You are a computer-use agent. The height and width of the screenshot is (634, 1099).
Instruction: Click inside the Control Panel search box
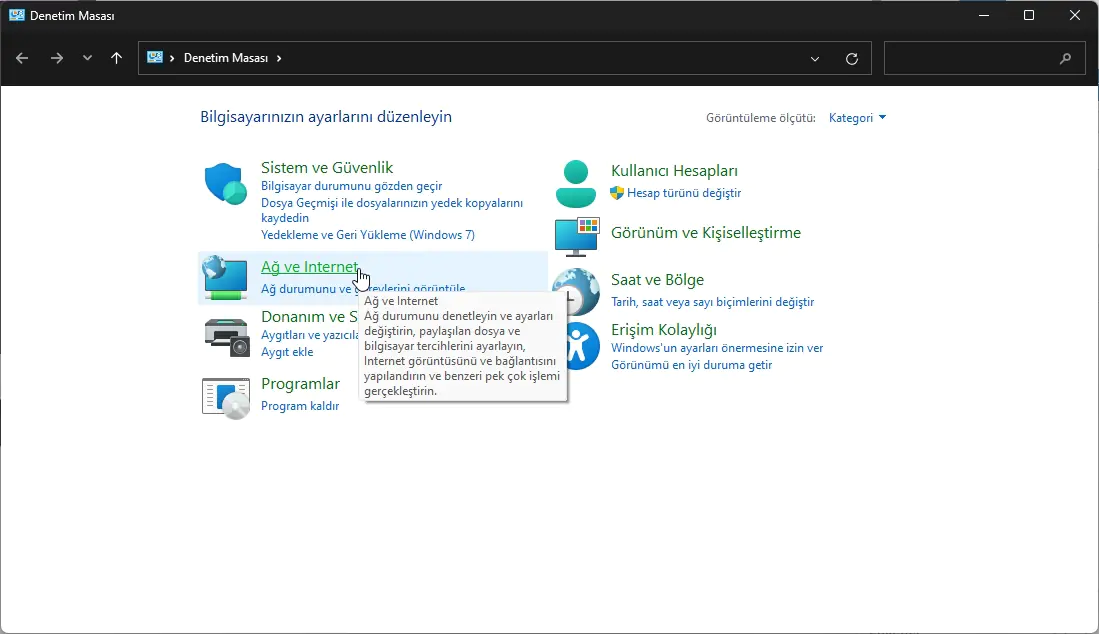tap(970, 58)
